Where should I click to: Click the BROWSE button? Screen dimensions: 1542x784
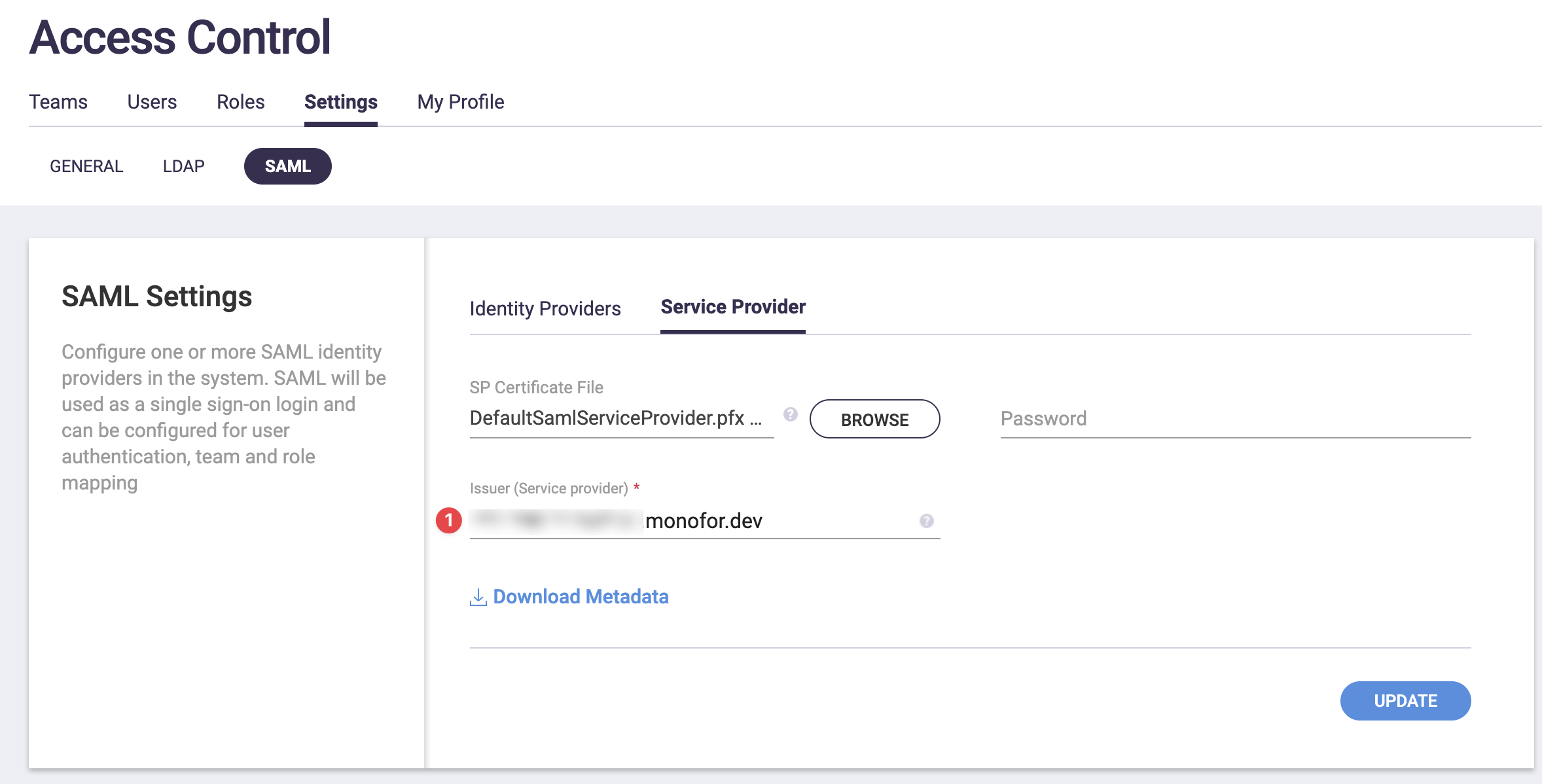(x=874, y=419)
